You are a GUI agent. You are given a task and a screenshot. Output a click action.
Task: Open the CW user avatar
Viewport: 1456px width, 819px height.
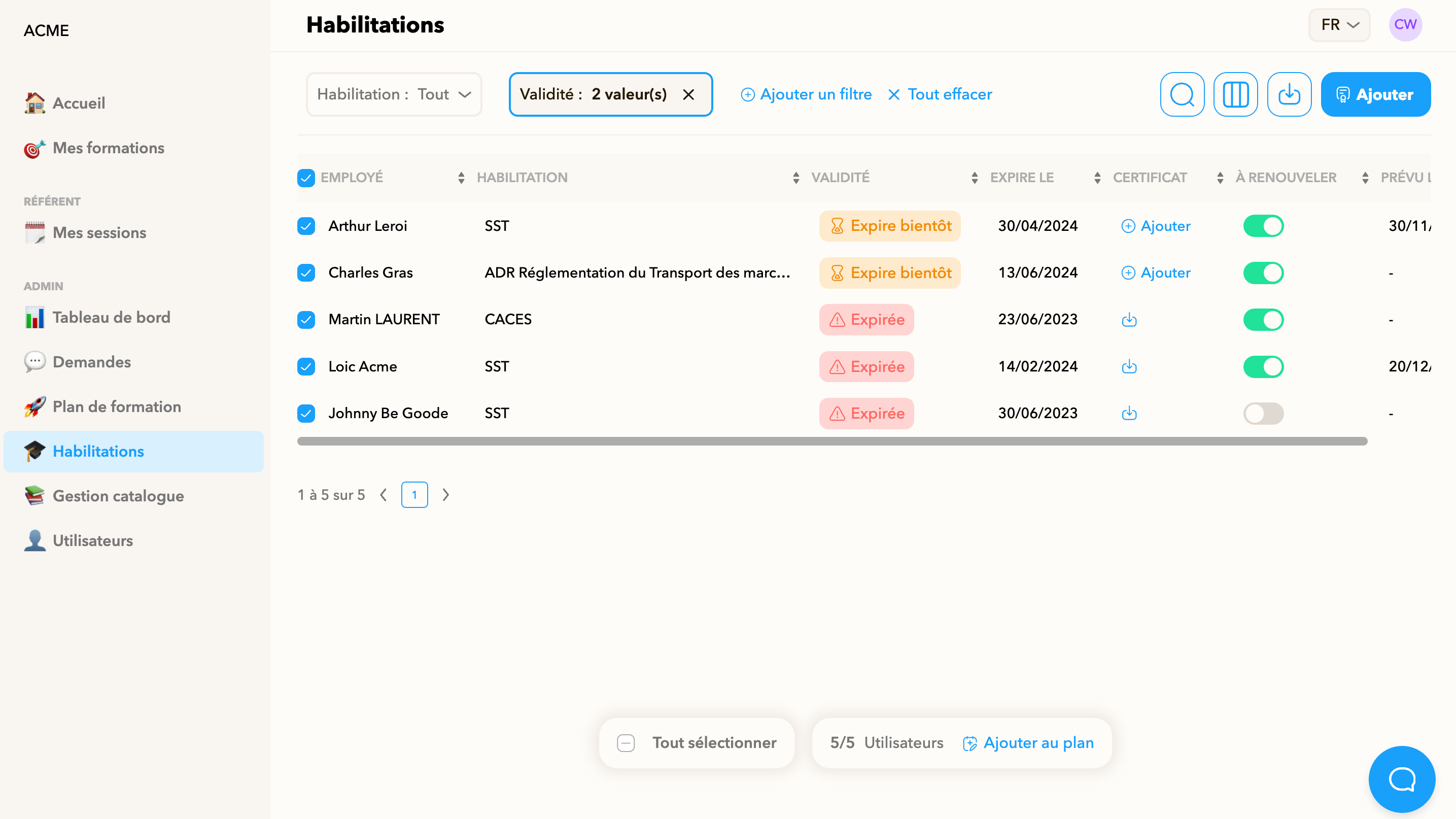point(1405,25)
